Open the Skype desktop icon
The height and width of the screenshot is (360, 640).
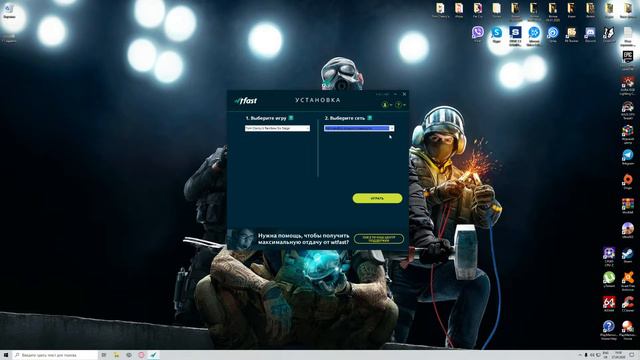click(x=497, y=33)
